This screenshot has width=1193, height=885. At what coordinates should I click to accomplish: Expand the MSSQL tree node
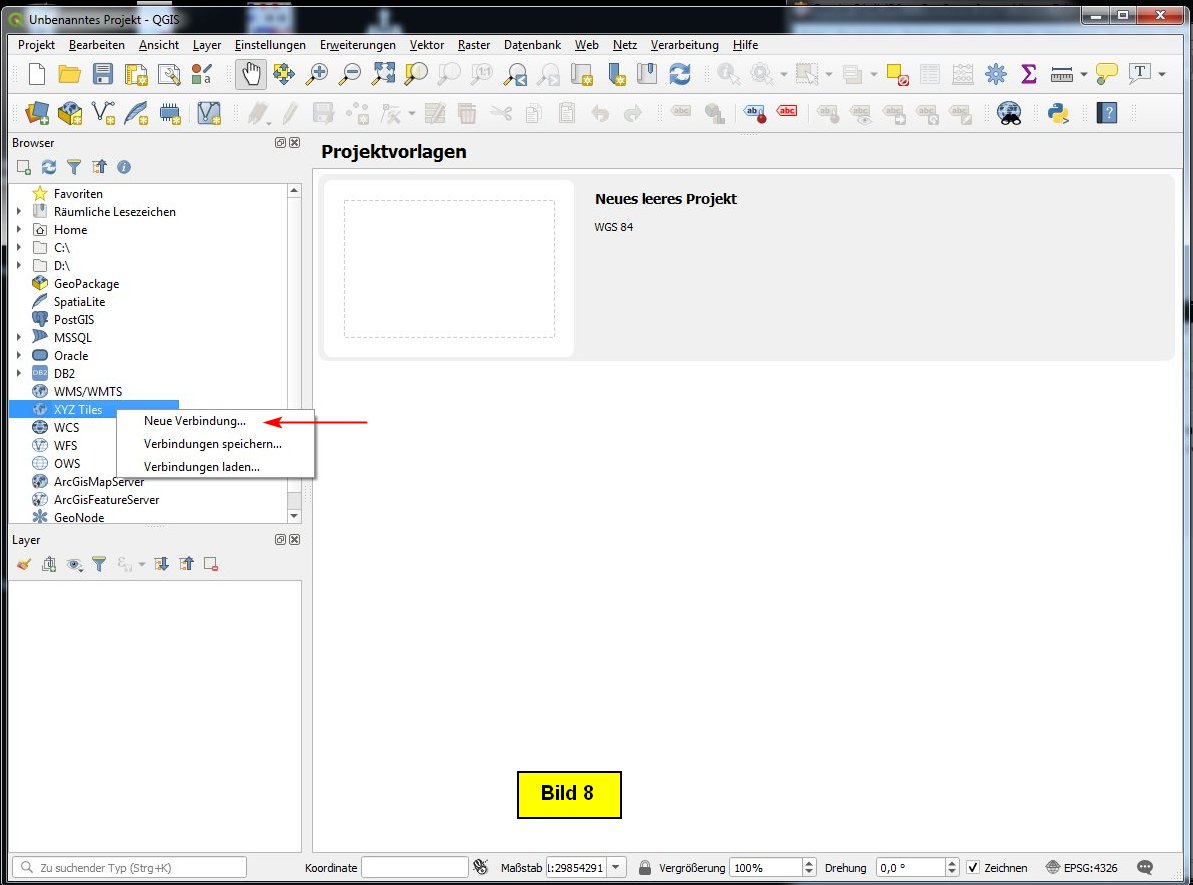(19, 338)
